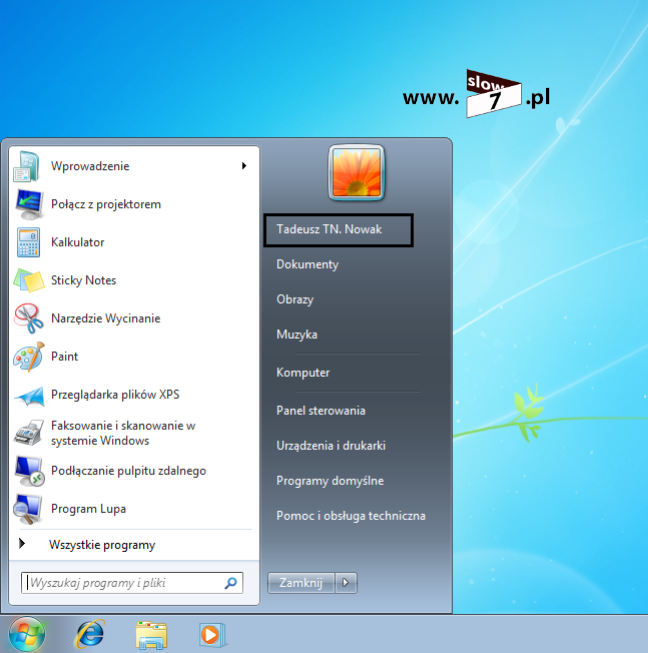
Task: Launch Paint from the pinned programs
Action: 64,356
